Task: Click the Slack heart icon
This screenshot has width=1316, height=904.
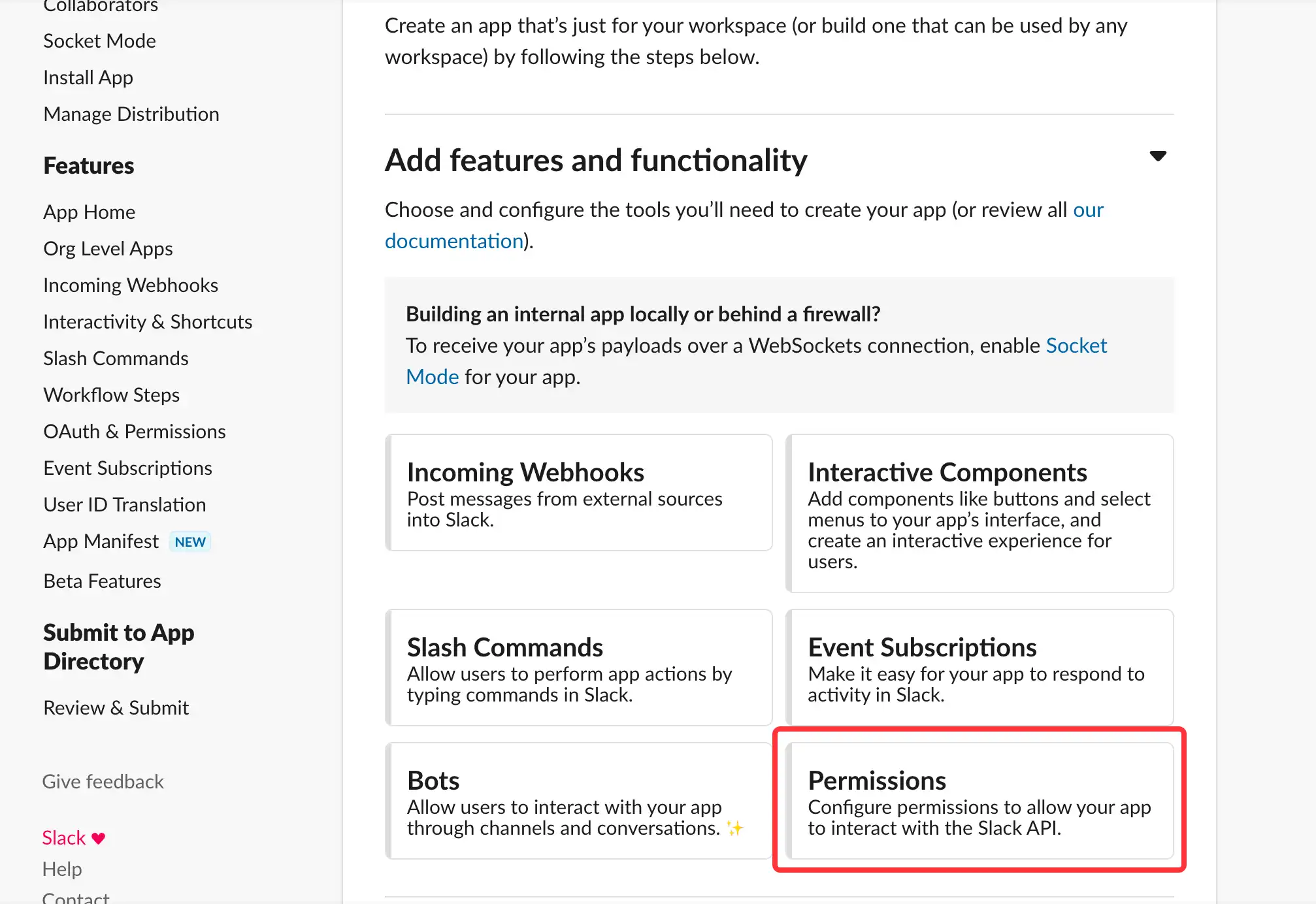Action: [x=99, y=838]
